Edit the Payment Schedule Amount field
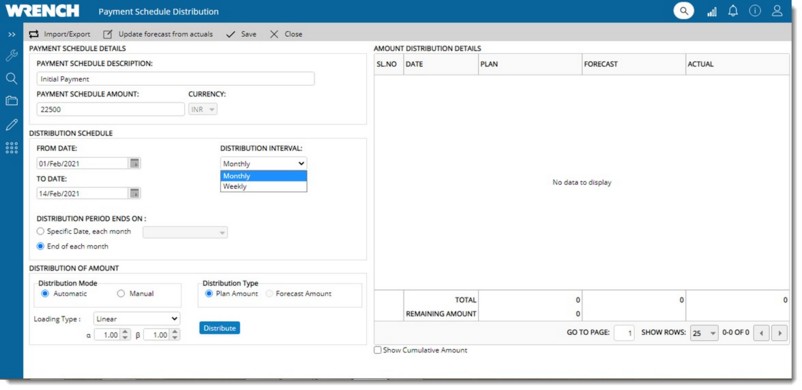Screen dimensions: 802x390 (x=110, y=109)
